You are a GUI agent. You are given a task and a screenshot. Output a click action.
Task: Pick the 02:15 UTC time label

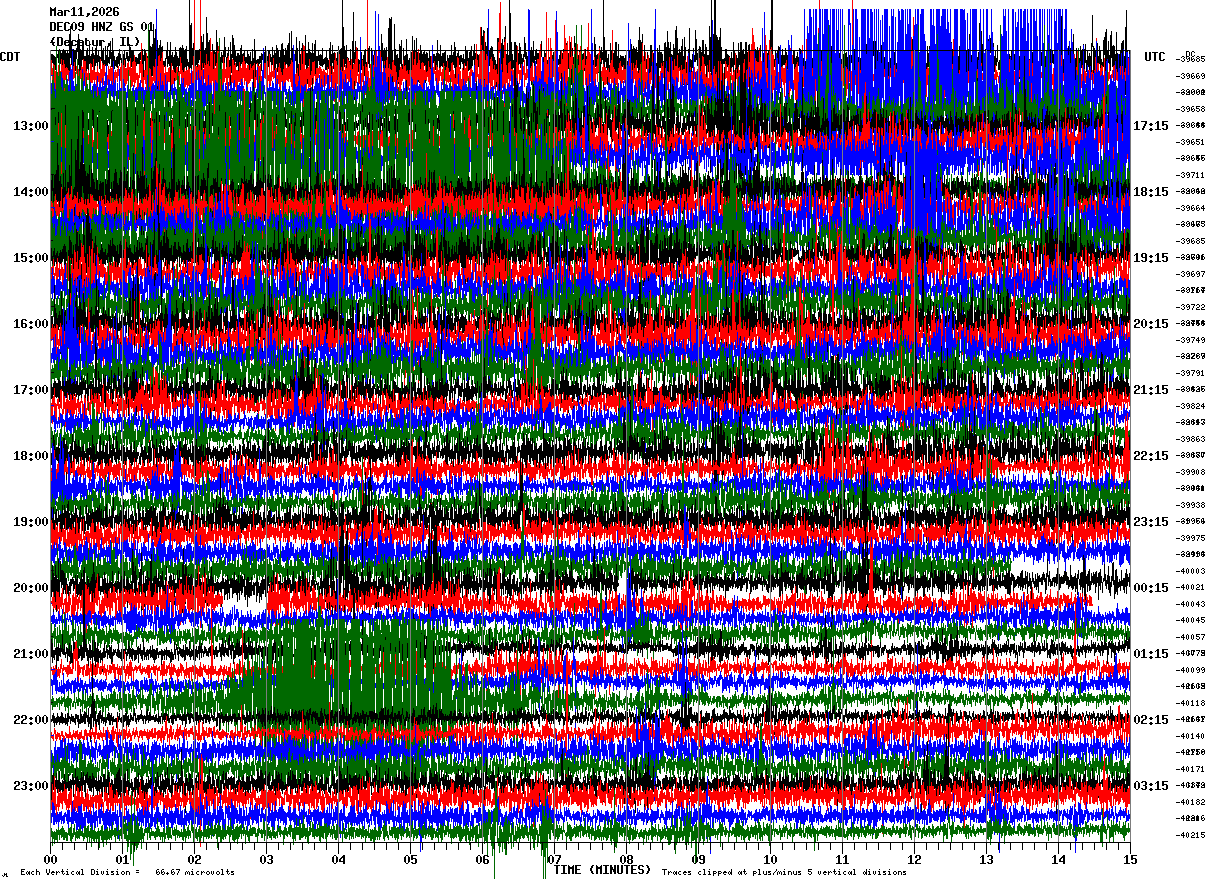(x=1151, y=720)
